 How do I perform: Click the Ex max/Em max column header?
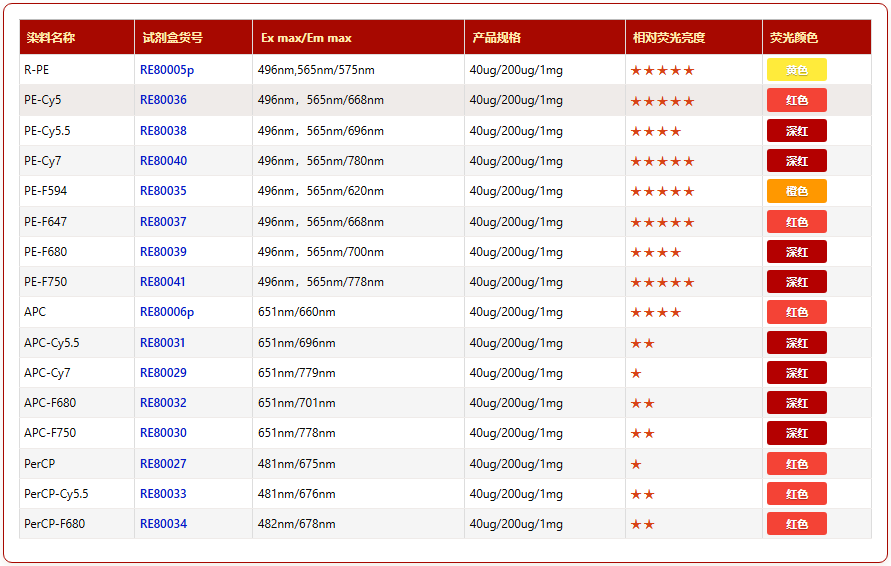click(306, 38)
